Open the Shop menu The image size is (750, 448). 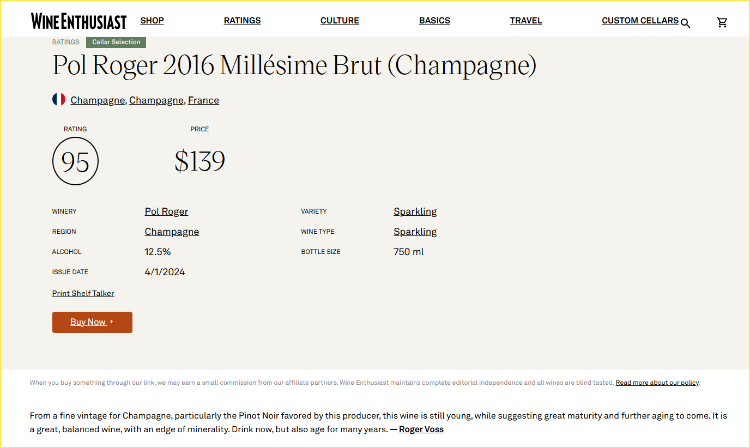click(x=152, y=20)
